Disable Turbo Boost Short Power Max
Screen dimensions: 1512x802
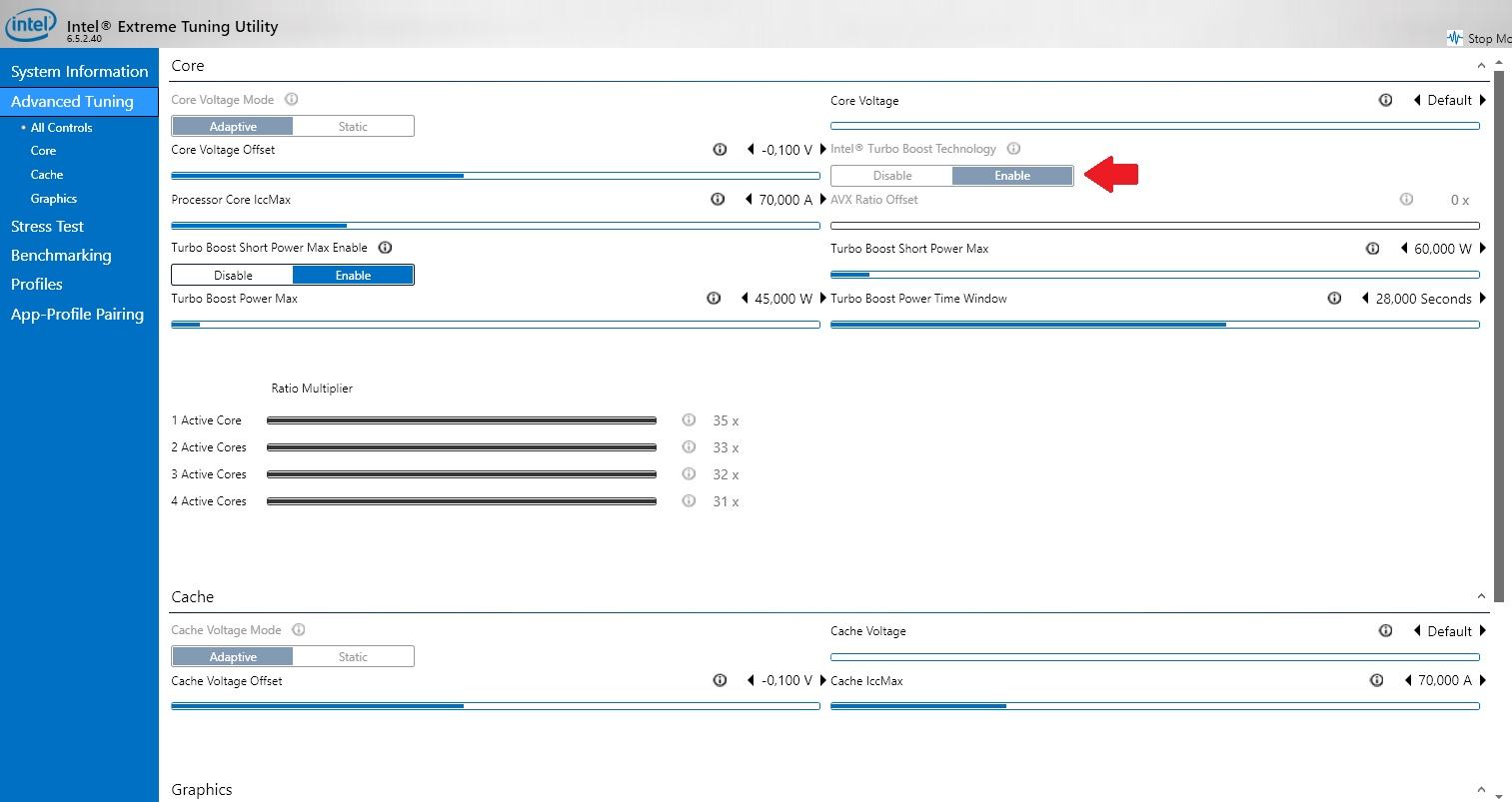[x=233, y=275]
